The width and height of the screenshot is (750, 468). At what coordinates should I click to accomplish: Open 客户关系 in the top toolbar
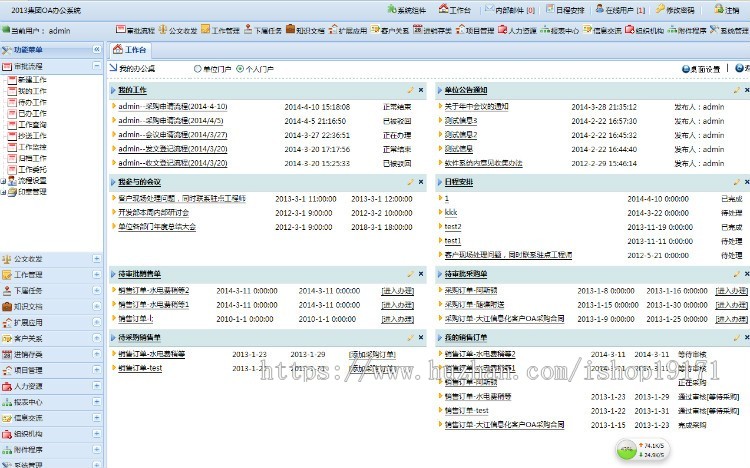pos(390,30)
